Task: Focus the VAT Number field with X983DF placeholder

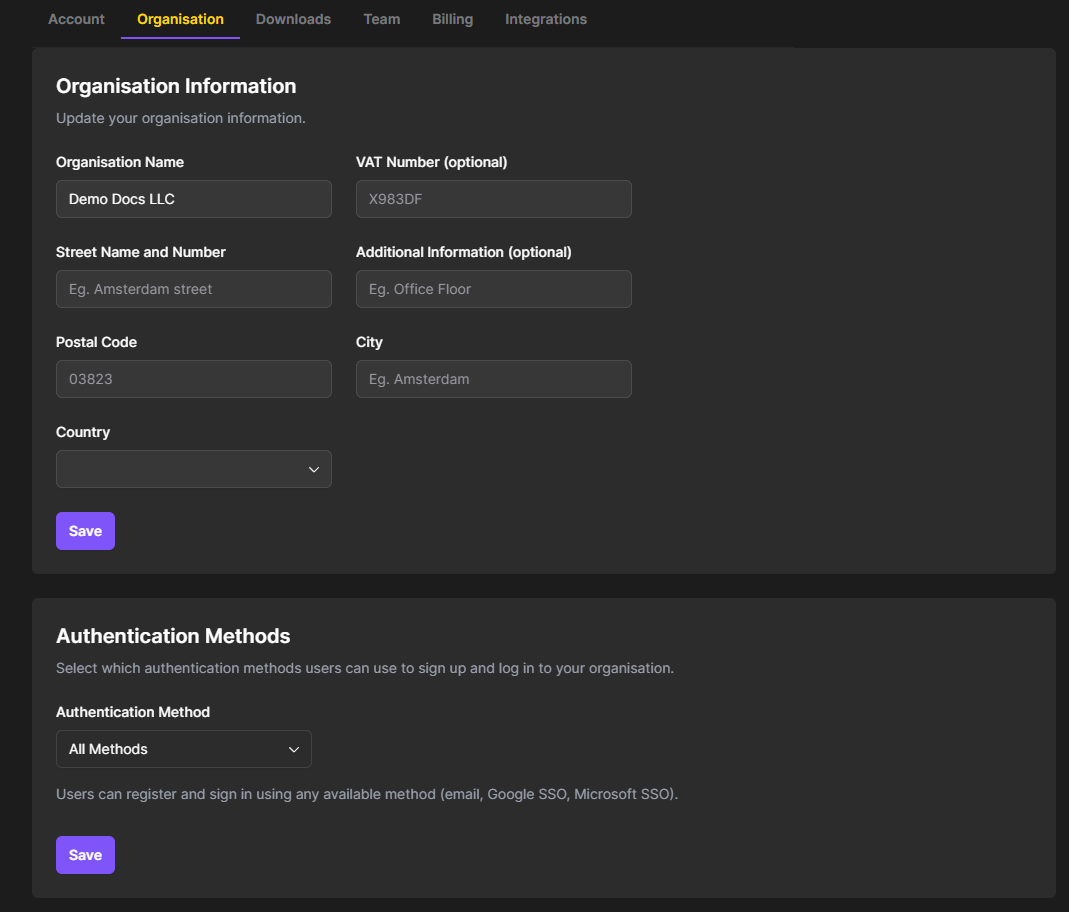Action: 493,199
